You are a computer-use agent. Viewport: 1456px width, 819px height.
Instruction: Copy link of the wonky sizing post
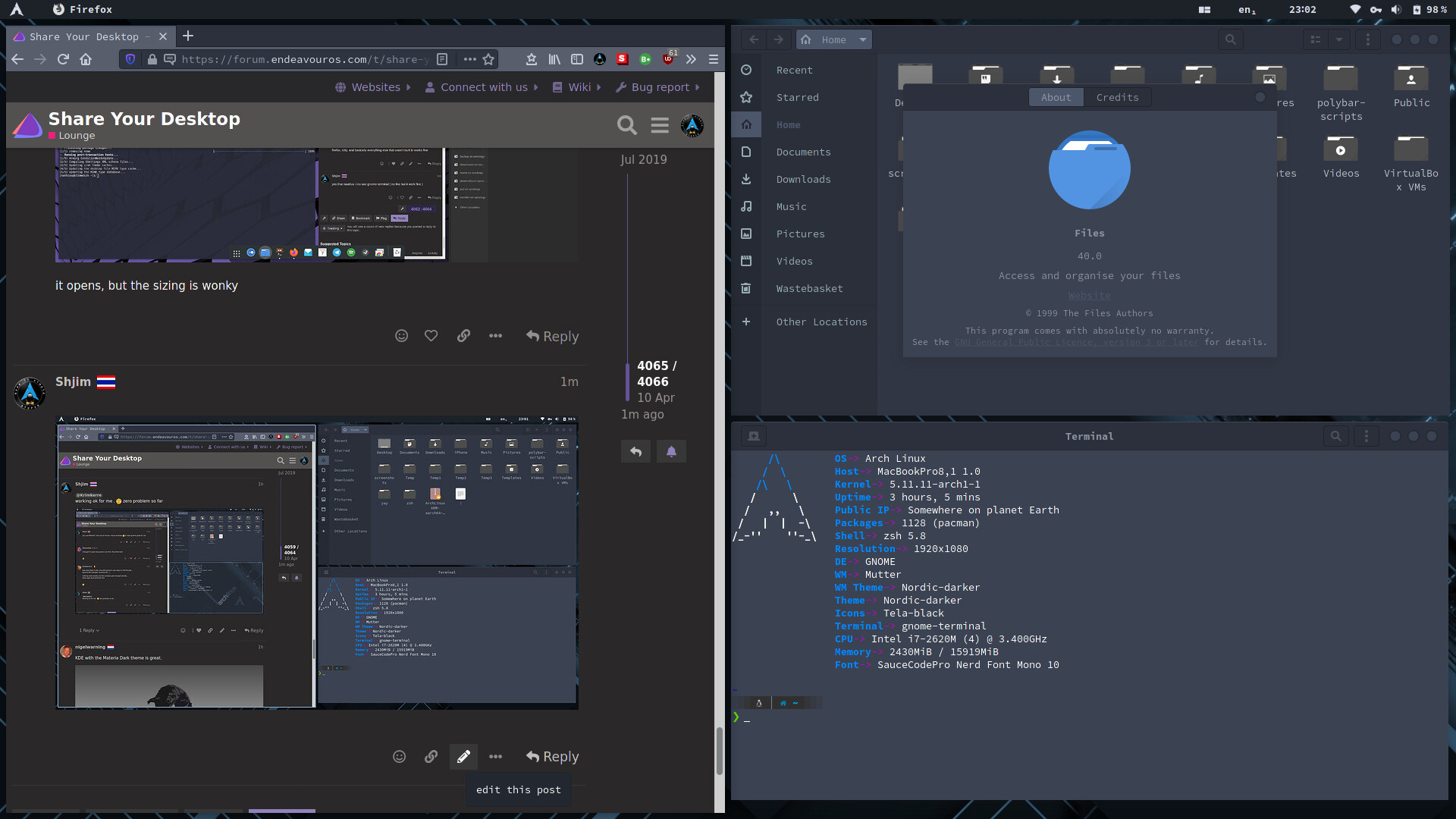pyautogui.click(x=463, y=336)
